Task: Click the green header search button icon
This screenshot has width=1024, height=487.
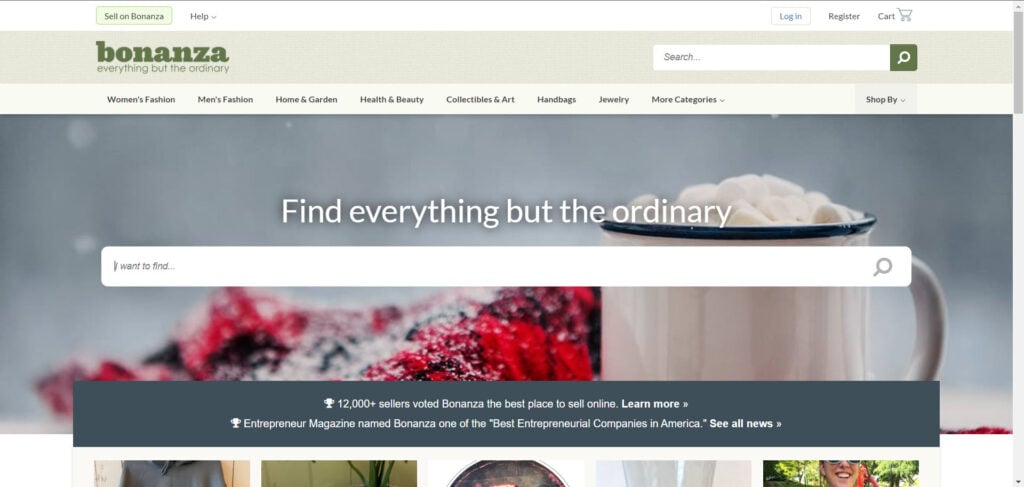Action: click(x=903, y=57)
